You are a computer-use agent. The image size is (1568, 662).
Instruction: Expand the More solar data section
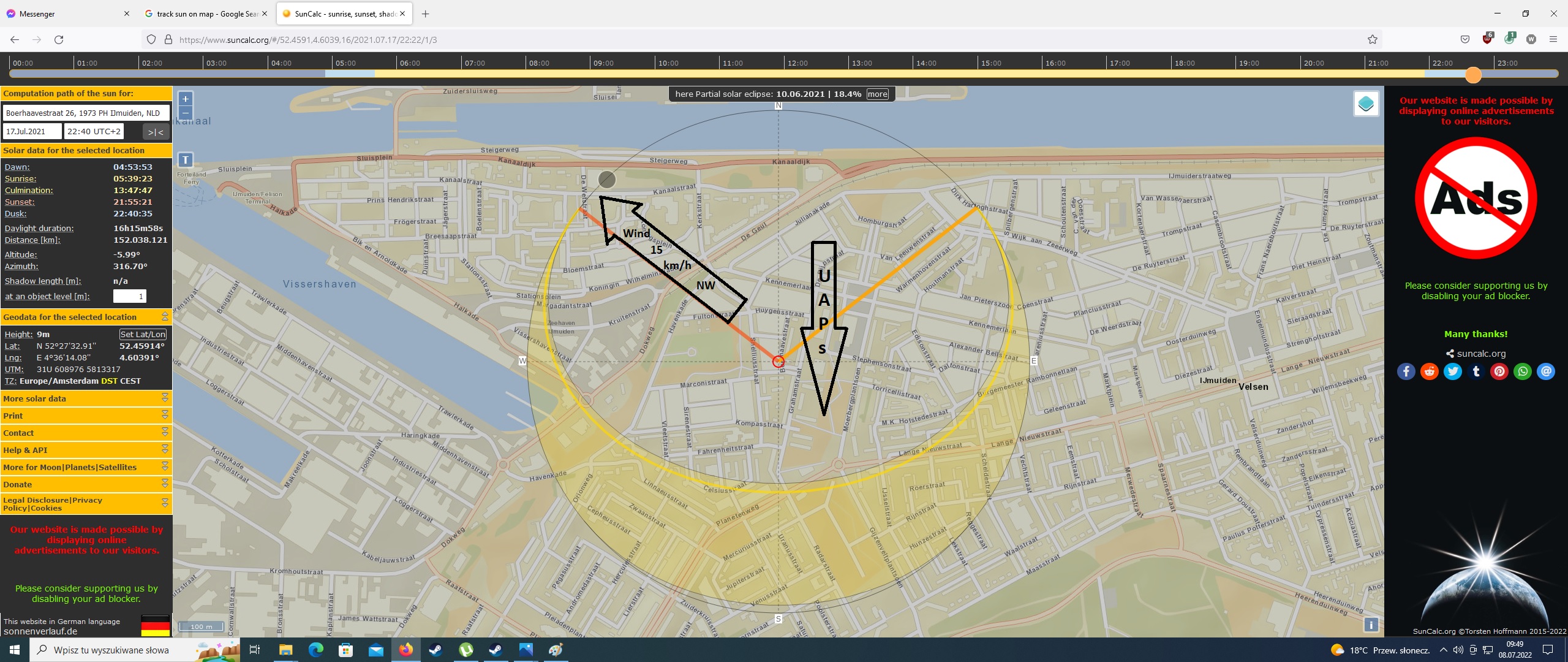coord(86,398)
